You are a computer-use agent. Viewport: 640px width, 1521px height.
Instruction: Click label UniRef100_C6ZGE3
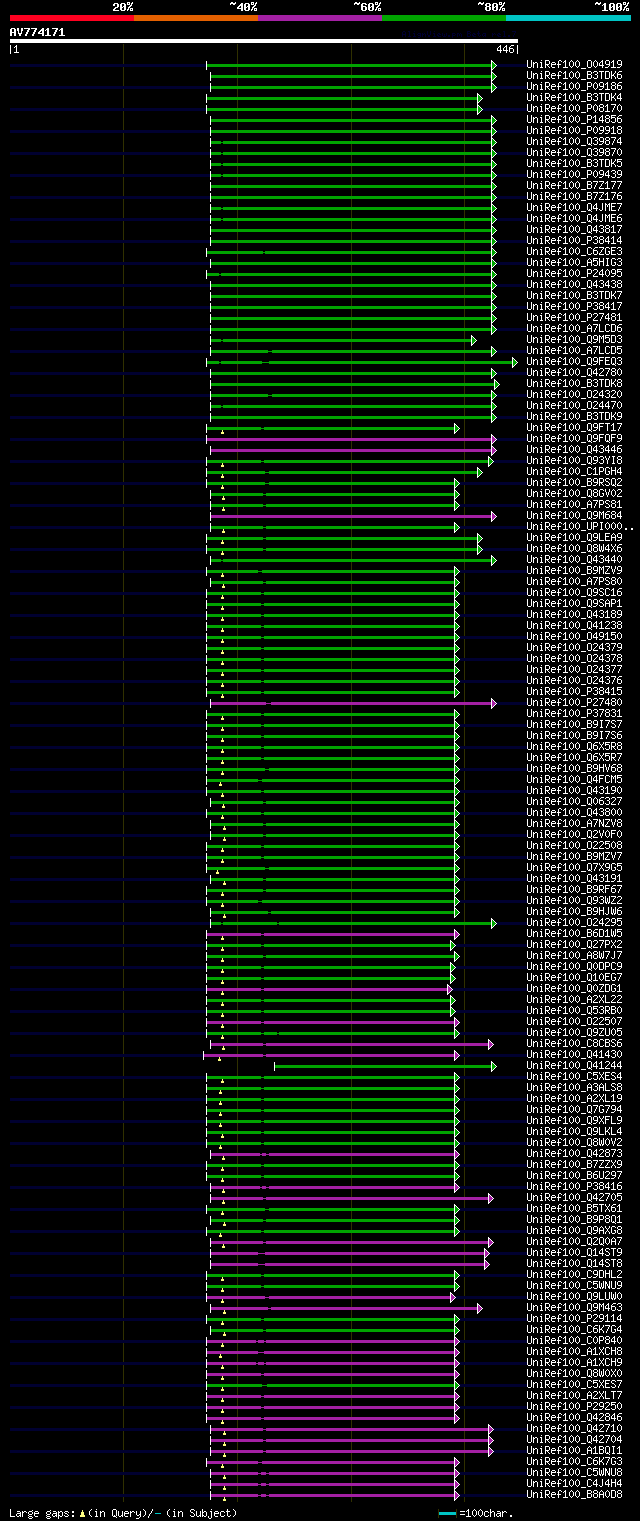[575, 252]
